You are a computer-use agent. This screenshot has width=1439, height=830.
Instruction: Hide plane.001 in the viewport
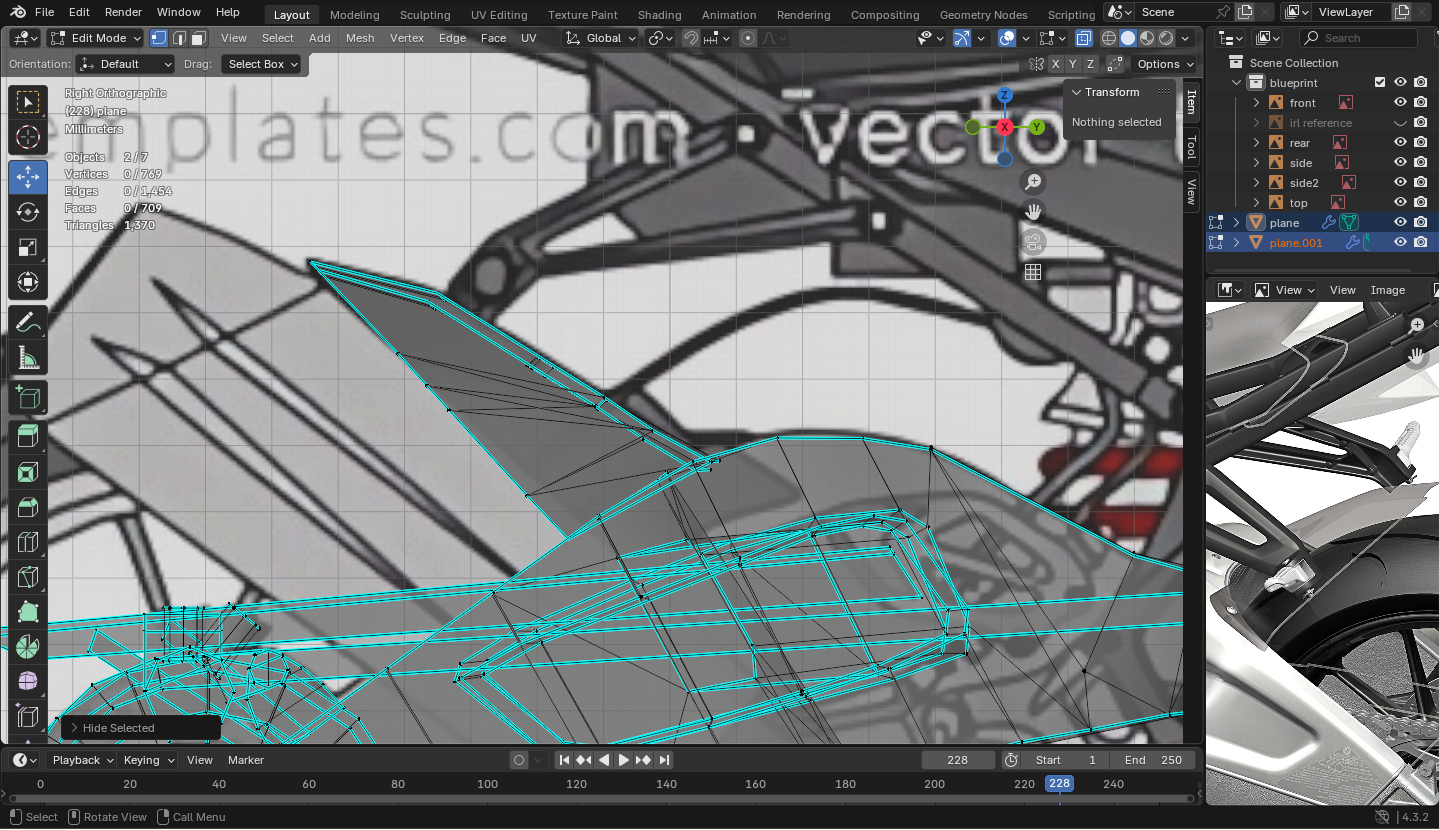pyautogui.click(x=1401, y=243)
